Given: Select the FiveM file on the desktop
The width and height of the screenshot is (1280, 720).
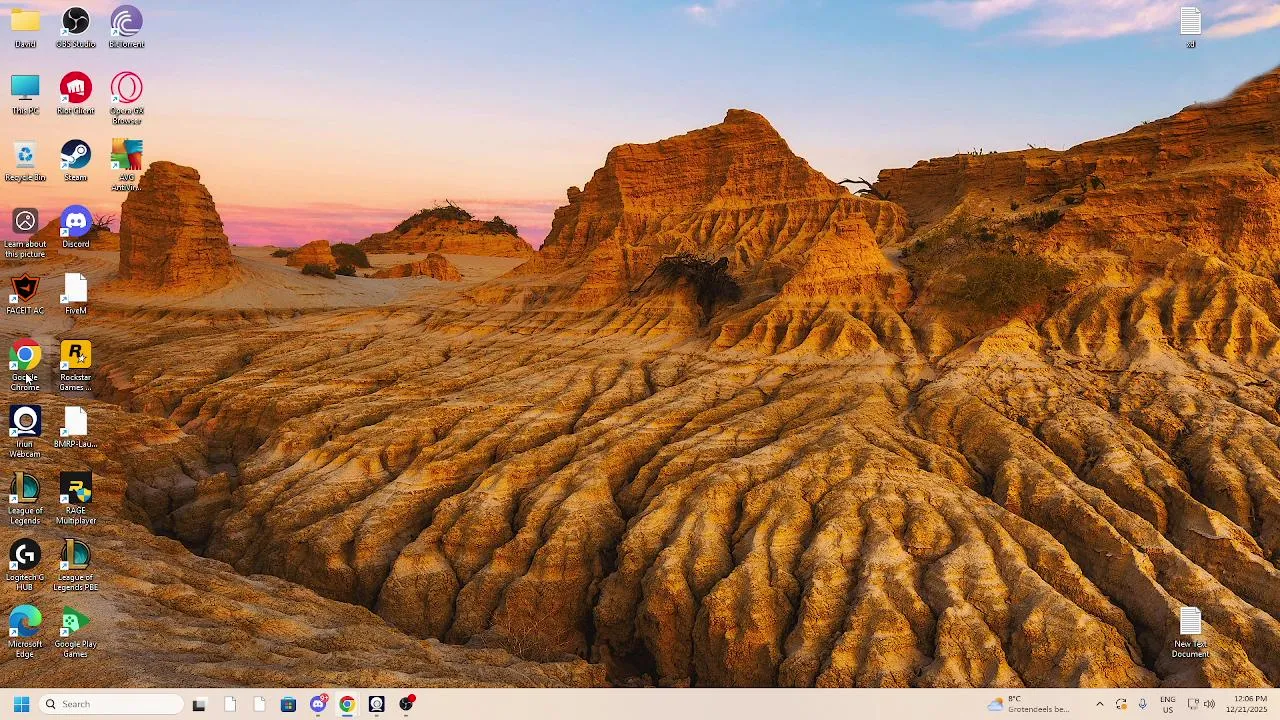Looking at the screenshot, I should tap(76, 295).
